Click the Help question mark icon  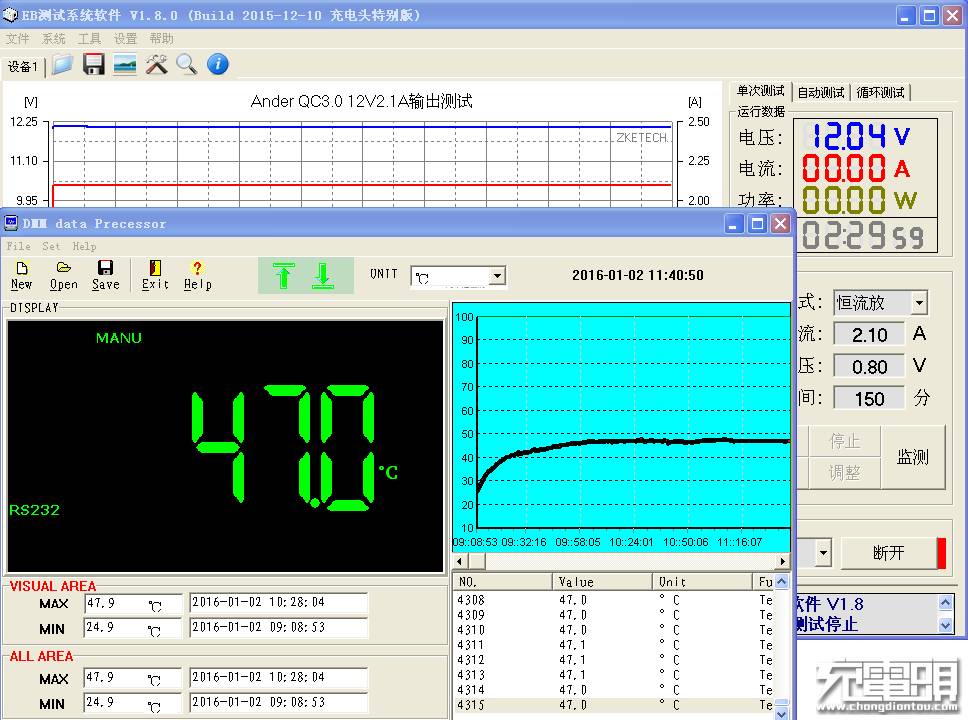(x=197, y=275)
